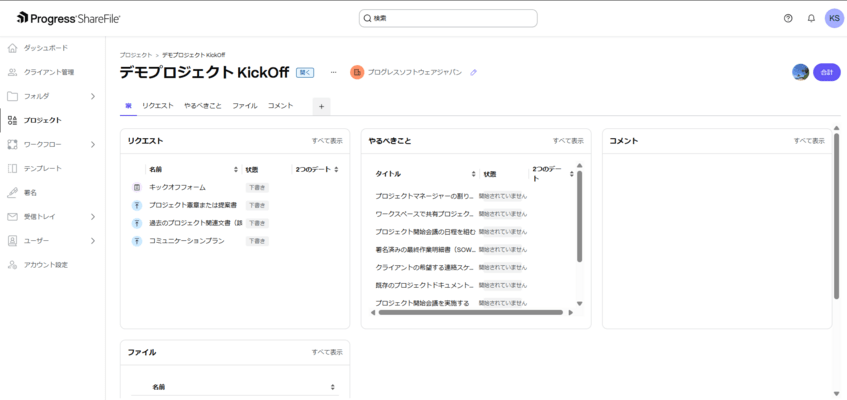Expand the 受信トレイ chevron in sidebar
Image resolution: width=847 pixels, height=400 pixels.
pyautogui.click(x=93, y=217)
